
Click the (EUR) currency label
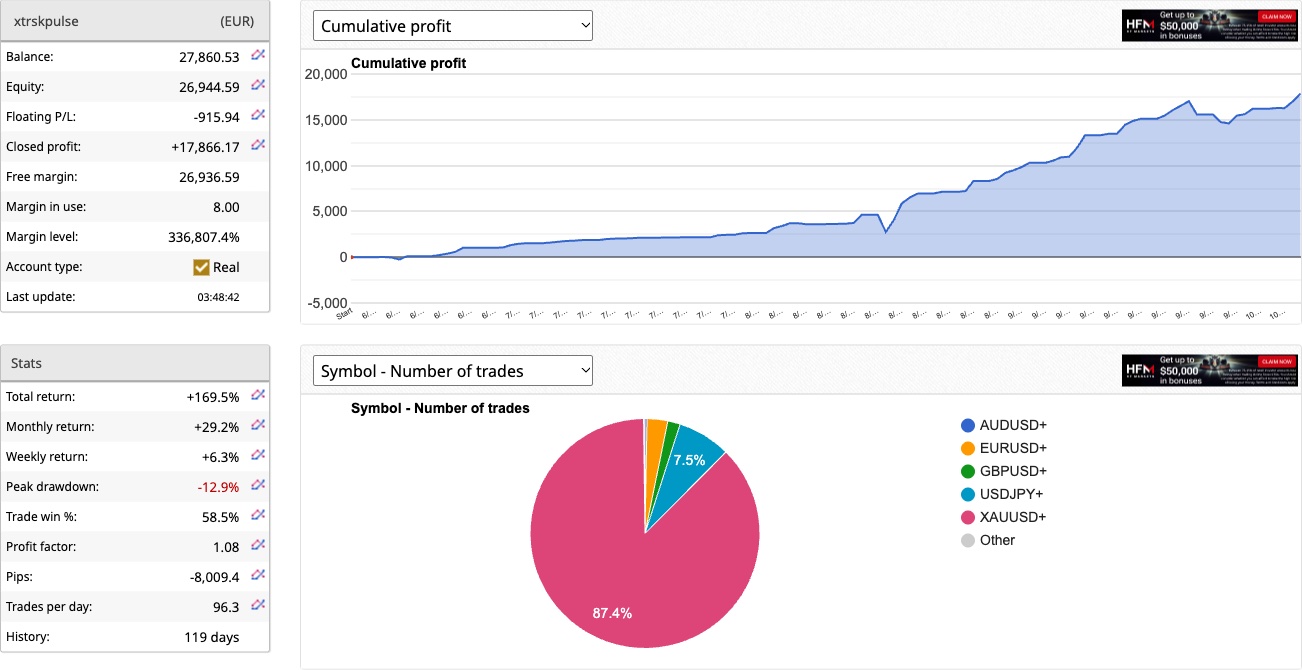[x=237, y=21]
